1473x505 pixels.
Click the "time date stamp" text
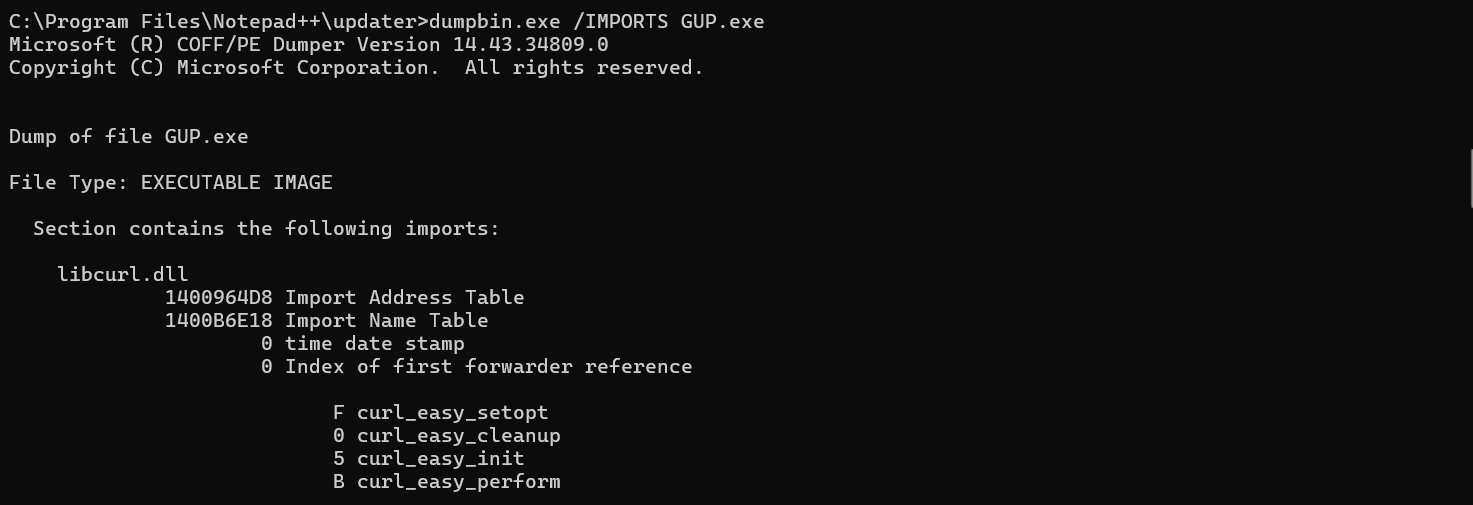click(x=374, y=343)
